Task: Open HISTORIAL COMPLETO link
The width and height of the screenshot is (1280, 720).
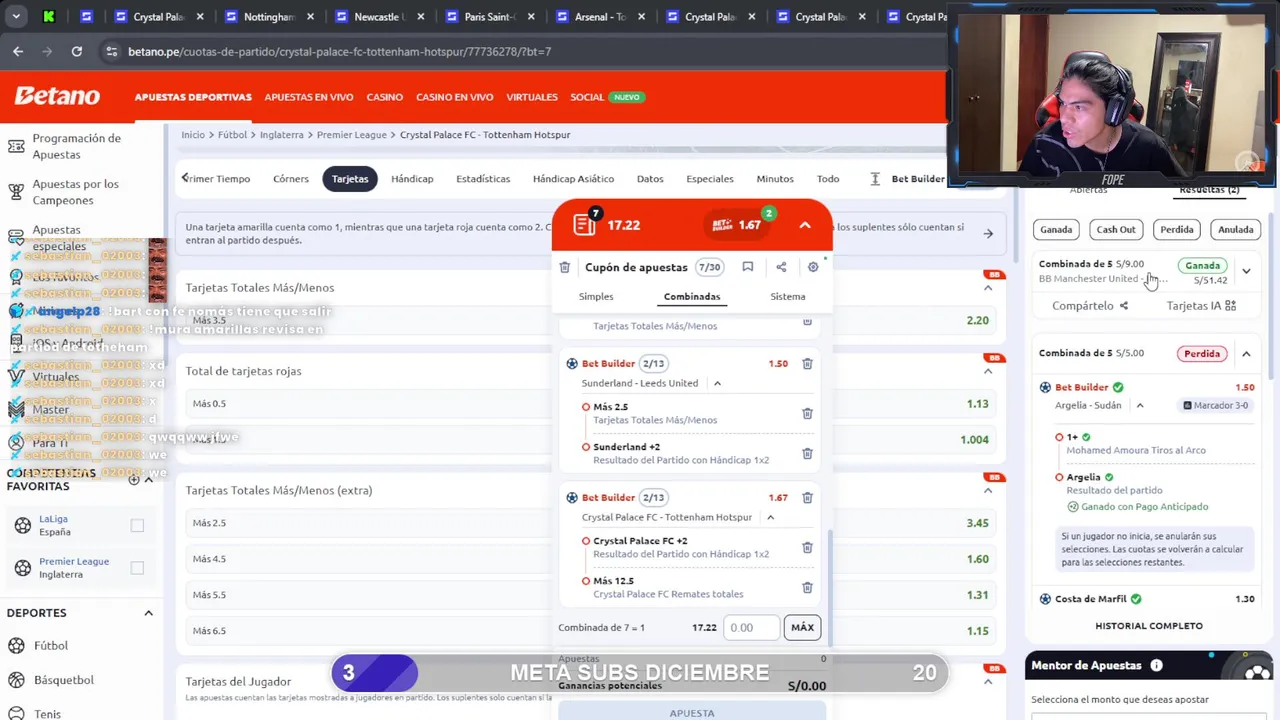Action: [1149, 626]
